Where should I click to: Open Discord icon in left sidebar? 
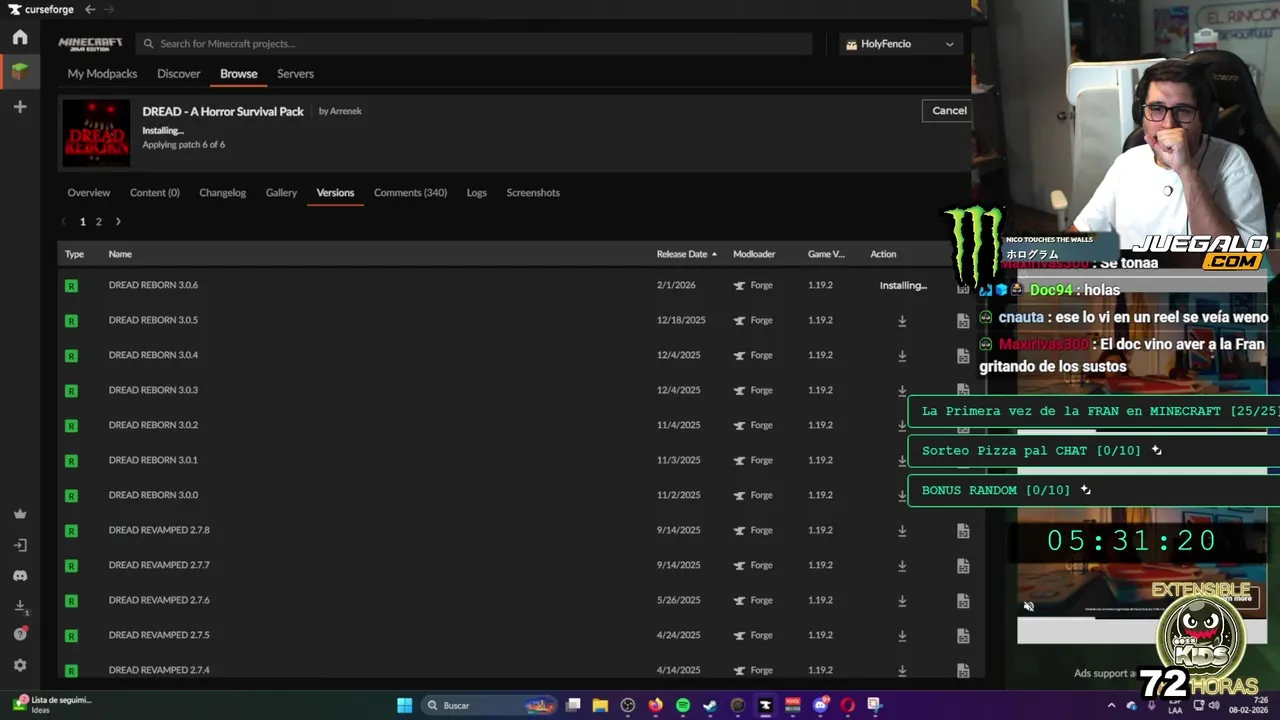[20, 576]
